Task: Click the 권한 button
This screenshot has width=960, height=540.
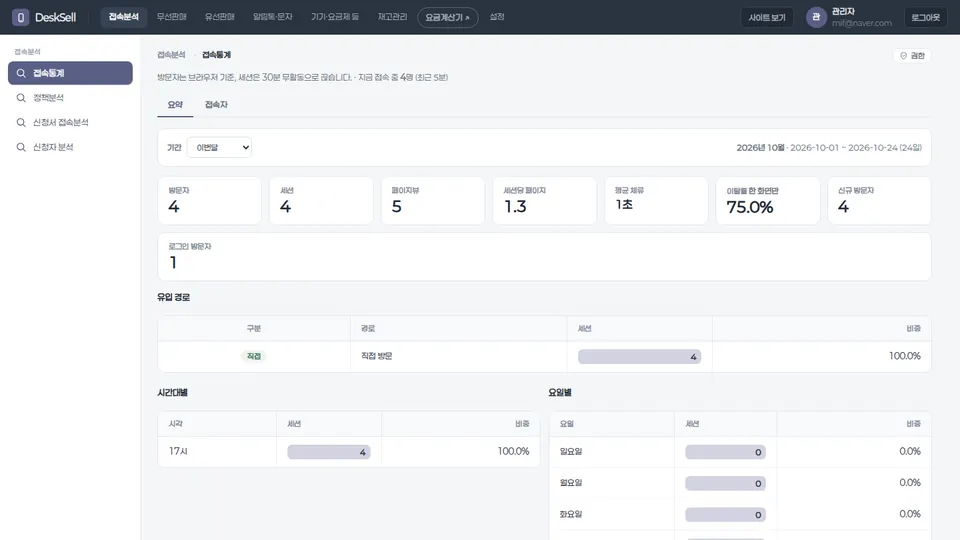Action: tap(912, 56)
